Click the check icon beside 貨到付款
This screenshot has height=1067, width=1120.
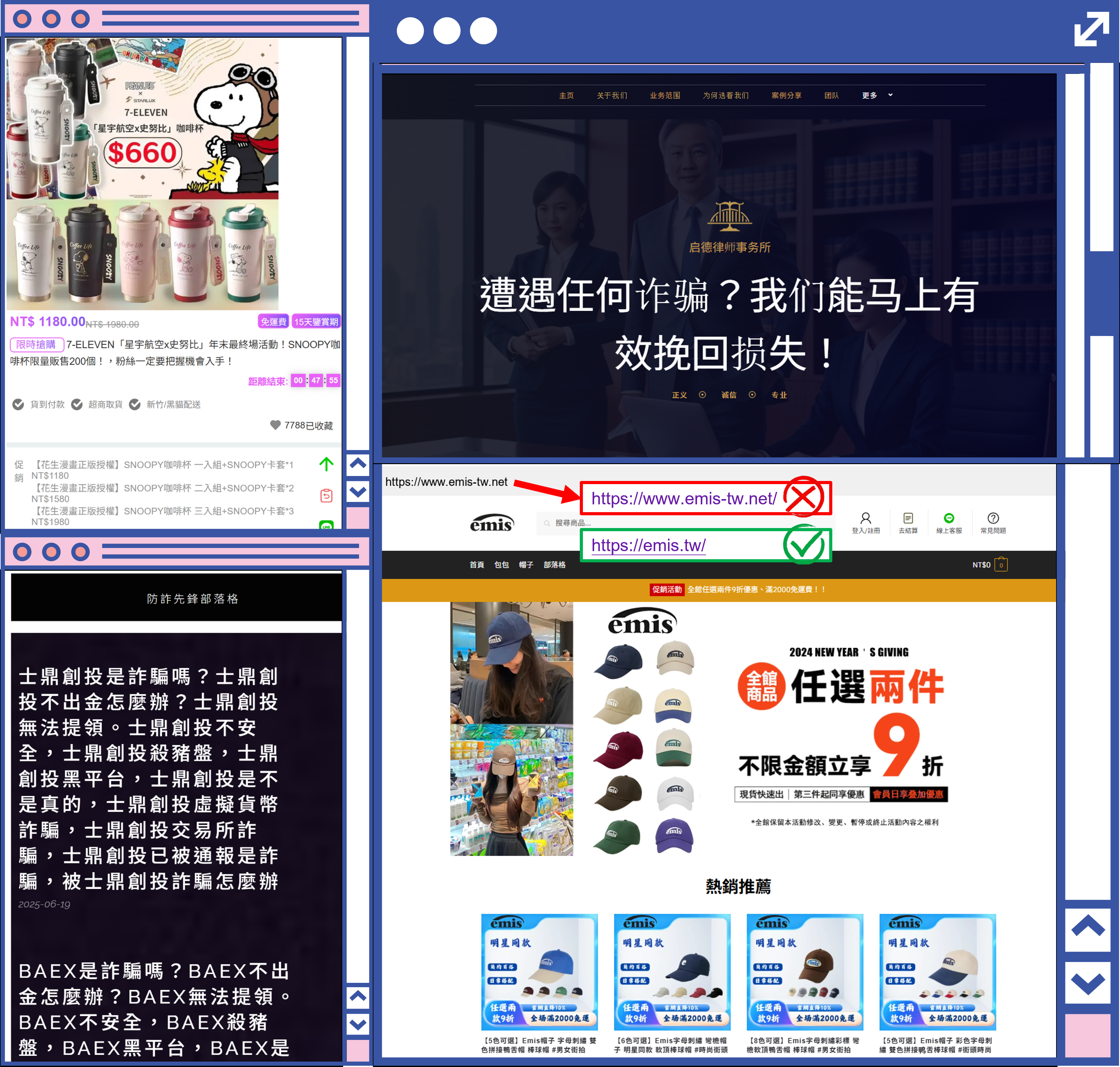pyautogui.click(x=18, y=404)
